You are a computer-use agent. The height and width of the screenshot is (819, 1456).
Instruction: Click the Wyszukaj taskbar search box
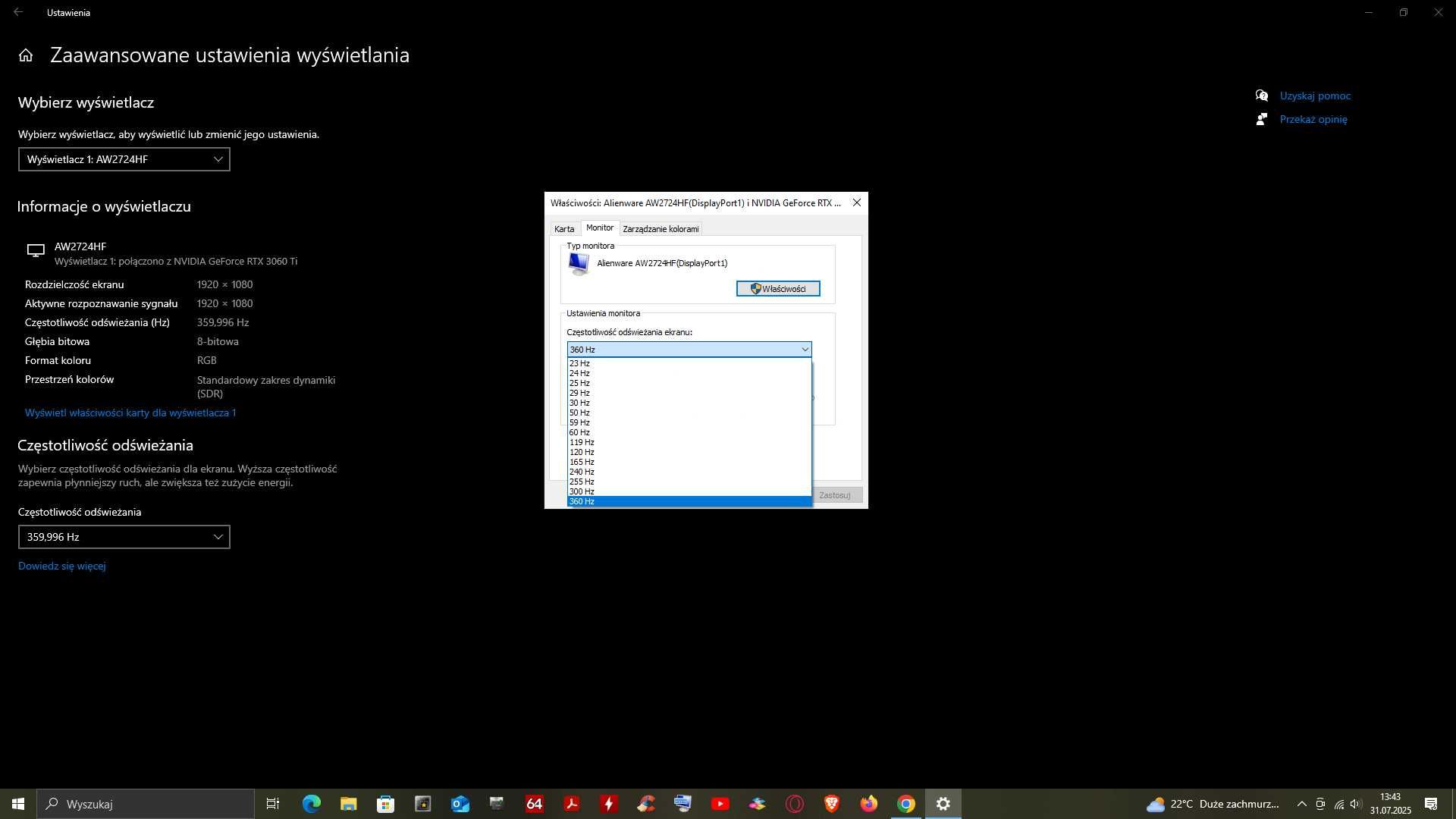click(x=146, y=804)
